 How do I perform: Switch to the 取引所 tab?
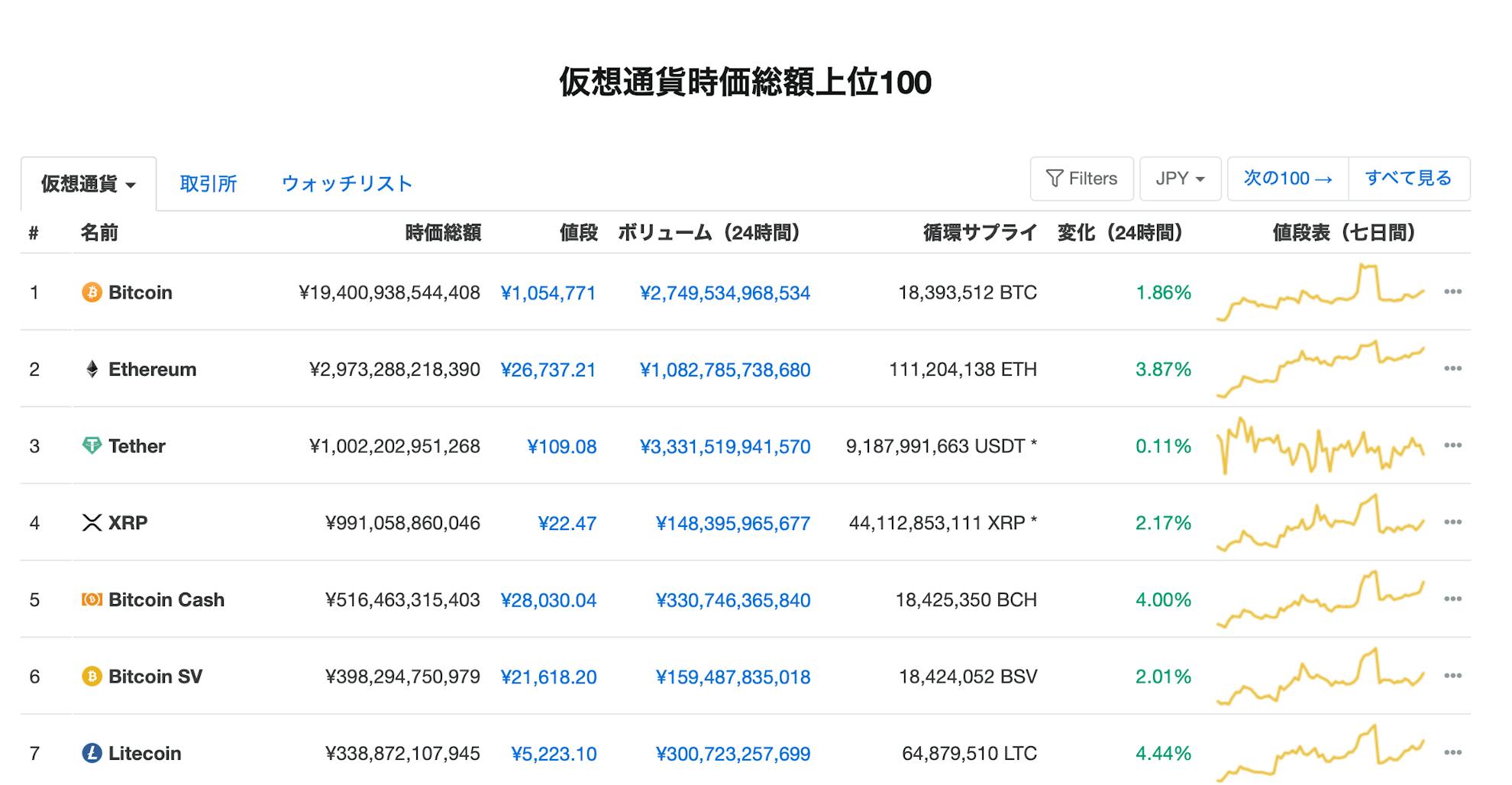pos(208,184)
